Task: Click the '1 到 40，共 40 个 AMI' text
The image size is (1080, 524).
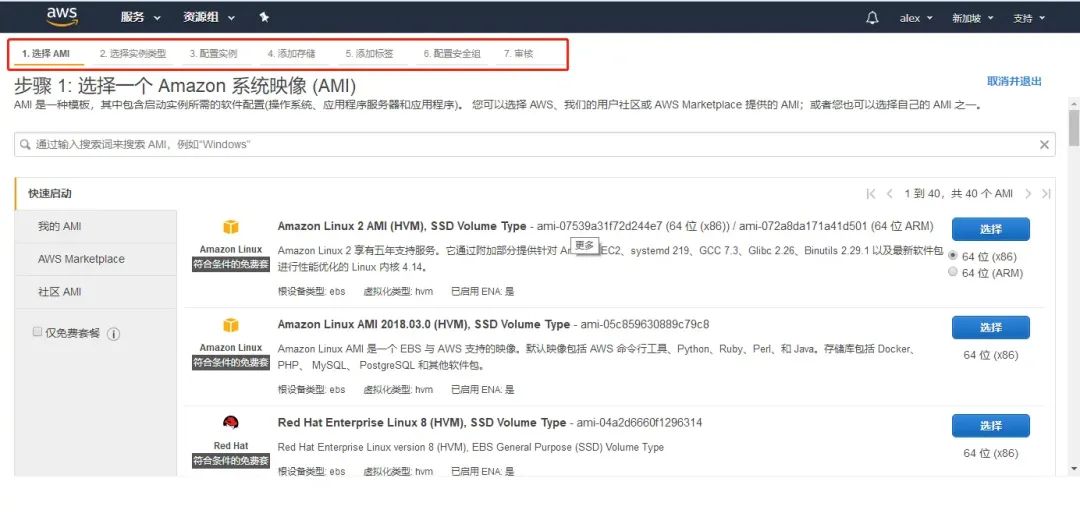Action: 959,194
